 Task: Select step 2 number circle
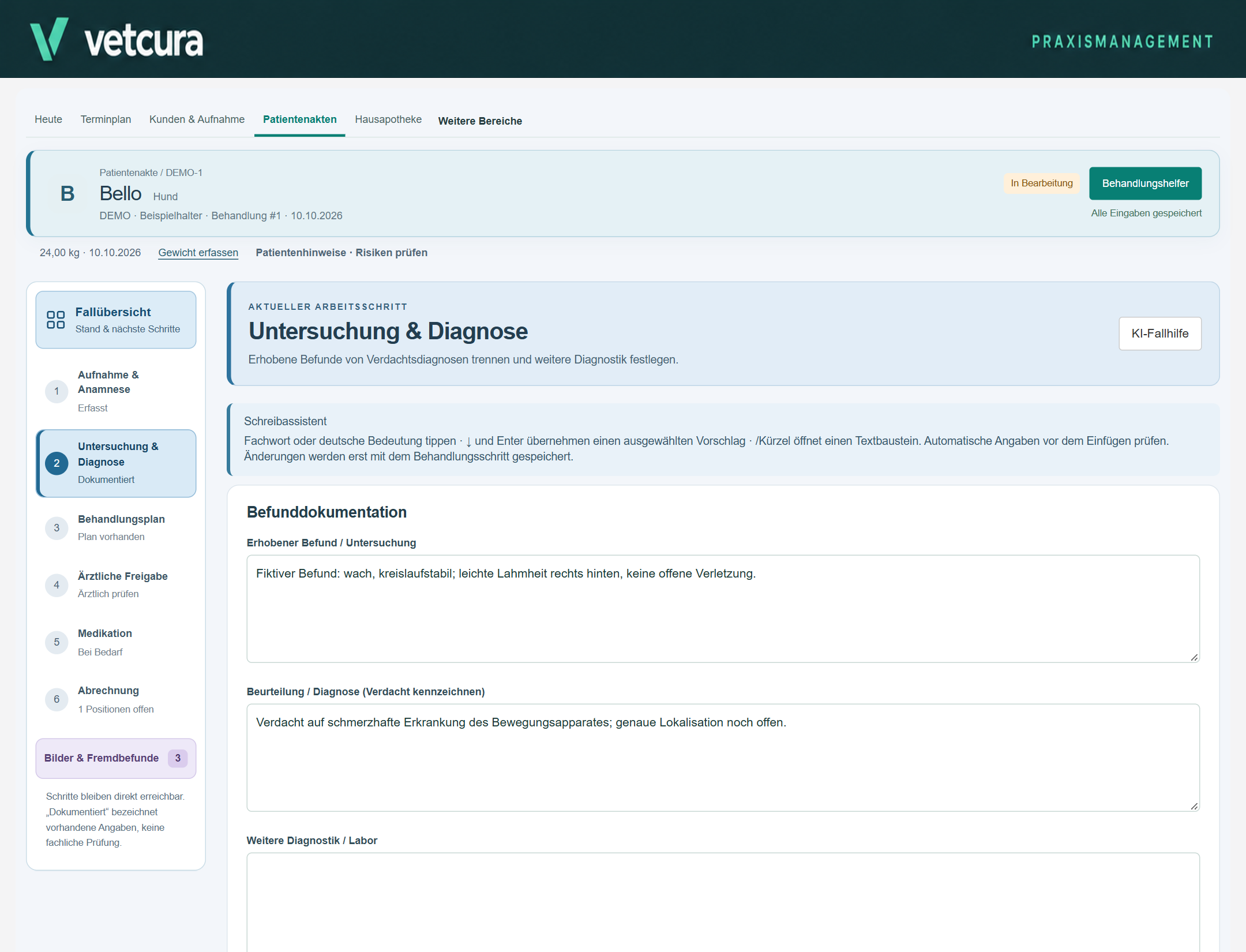click(x=57, y=463)
